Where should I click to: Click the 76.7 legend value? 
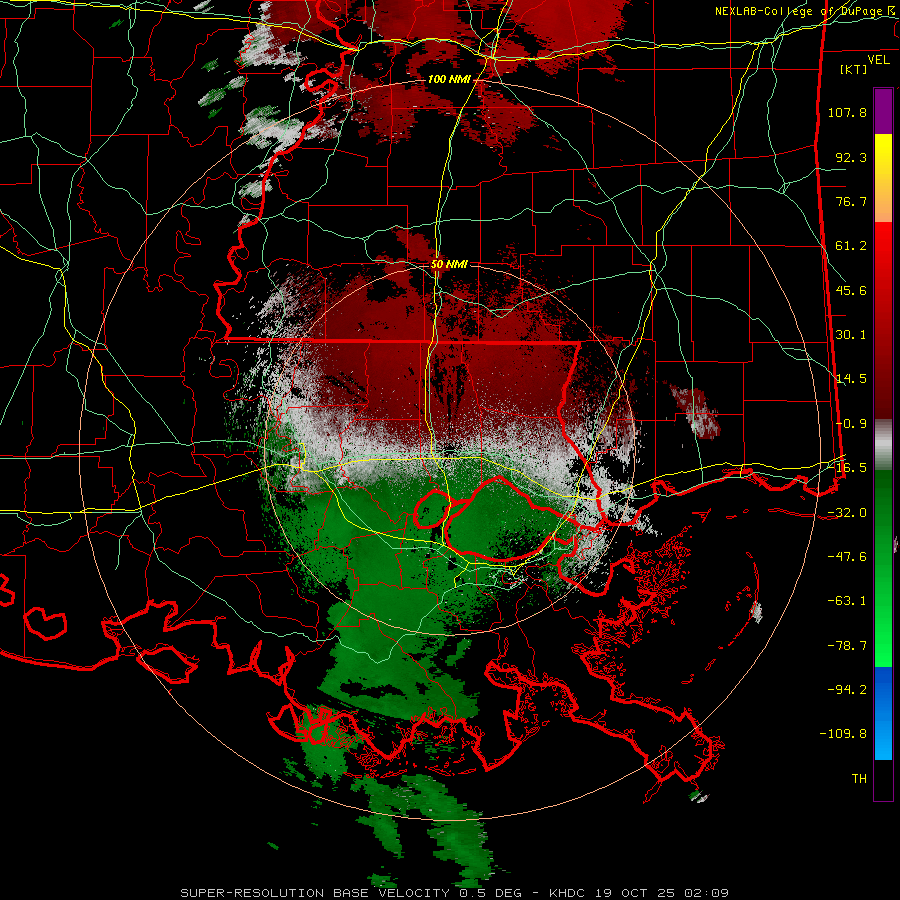tap(851, 201)
